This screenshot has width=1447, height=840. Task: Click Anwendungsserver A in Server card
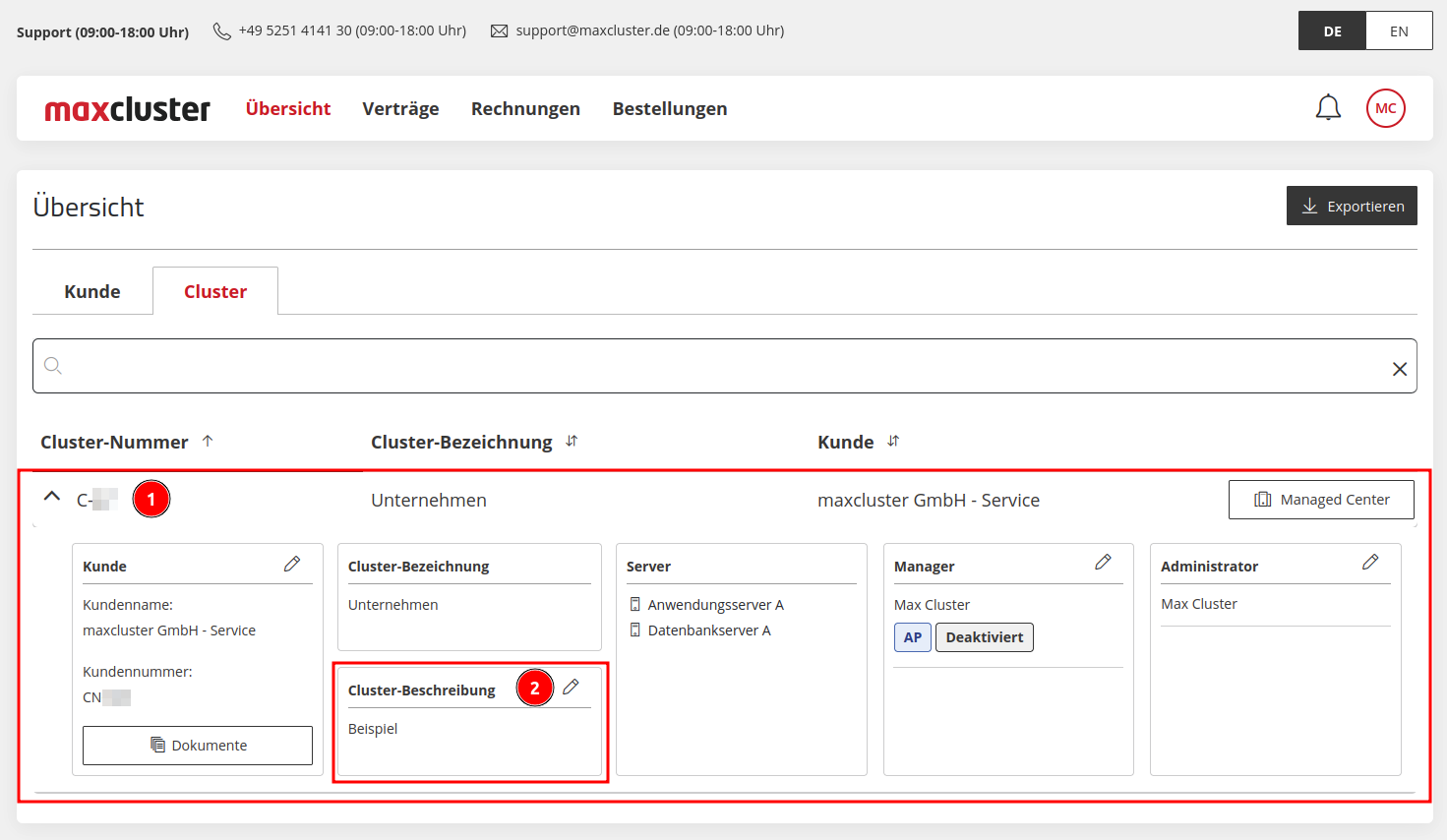(715, 604)
